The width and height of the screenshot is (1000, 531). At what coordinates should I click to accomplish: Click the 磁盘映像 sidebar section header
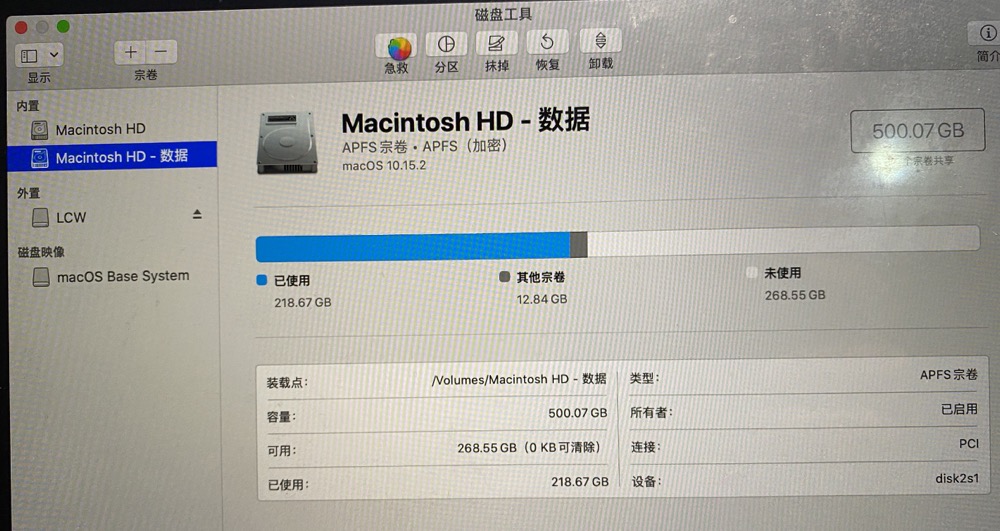tap(41, 252)
